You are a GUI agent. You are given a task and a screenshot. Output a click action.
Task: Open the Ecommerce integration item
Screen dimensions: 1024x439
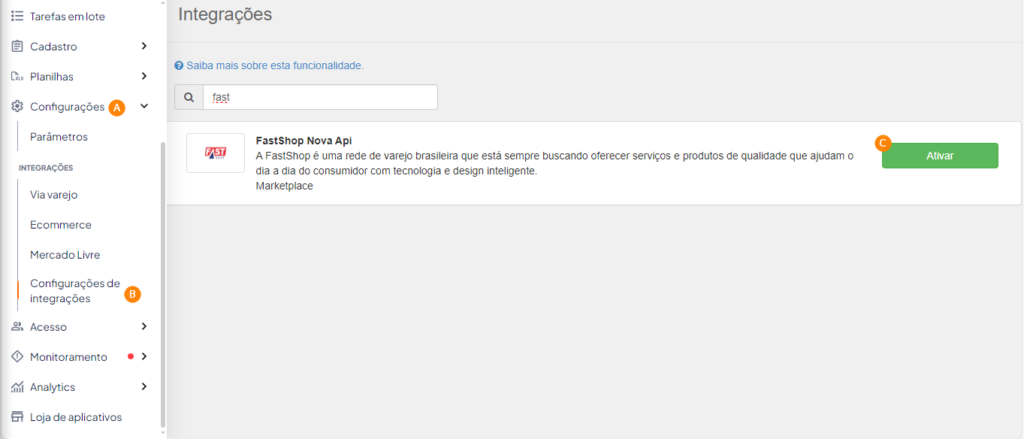tap(61, 225)
